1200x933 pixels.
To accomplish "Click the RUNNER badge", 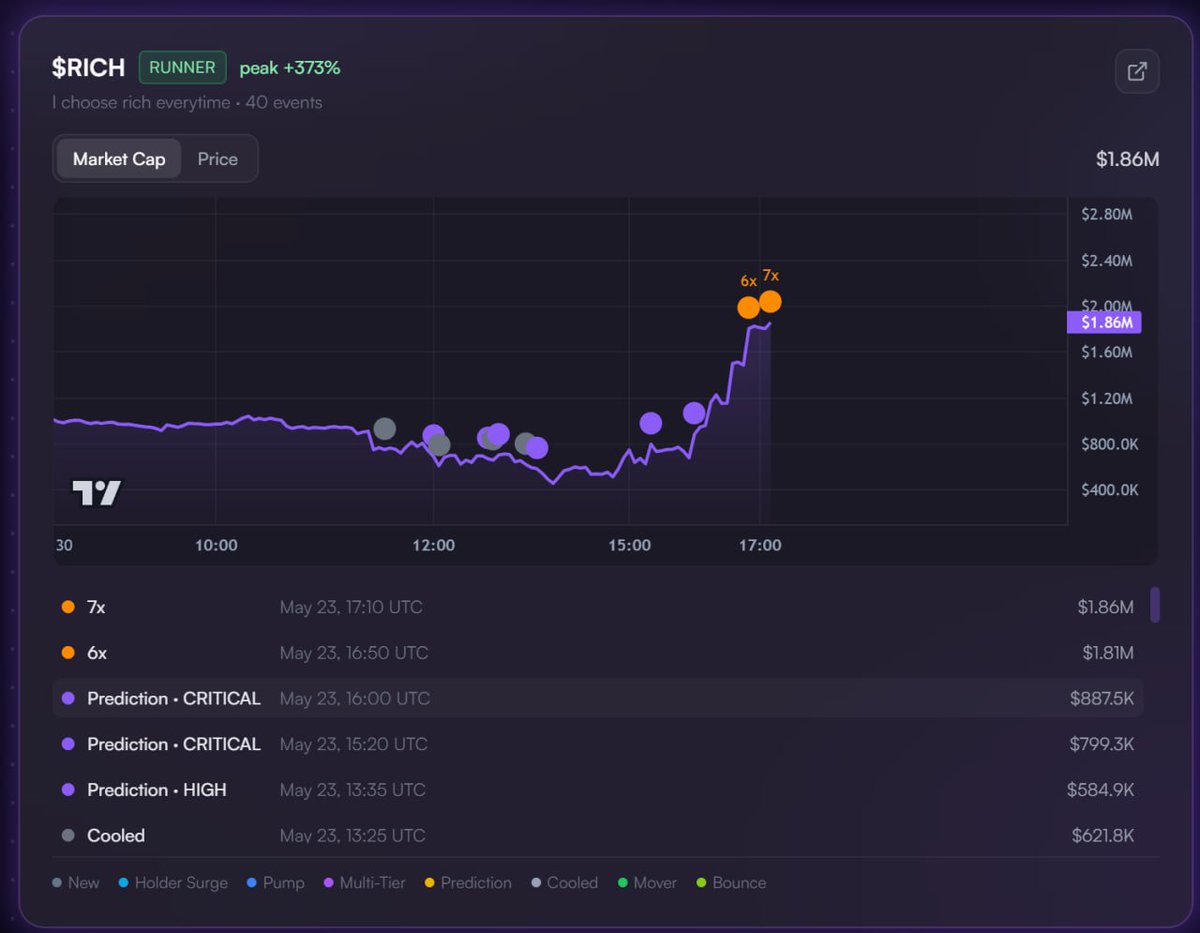I will pyautogui.click(x=182, y=68).
